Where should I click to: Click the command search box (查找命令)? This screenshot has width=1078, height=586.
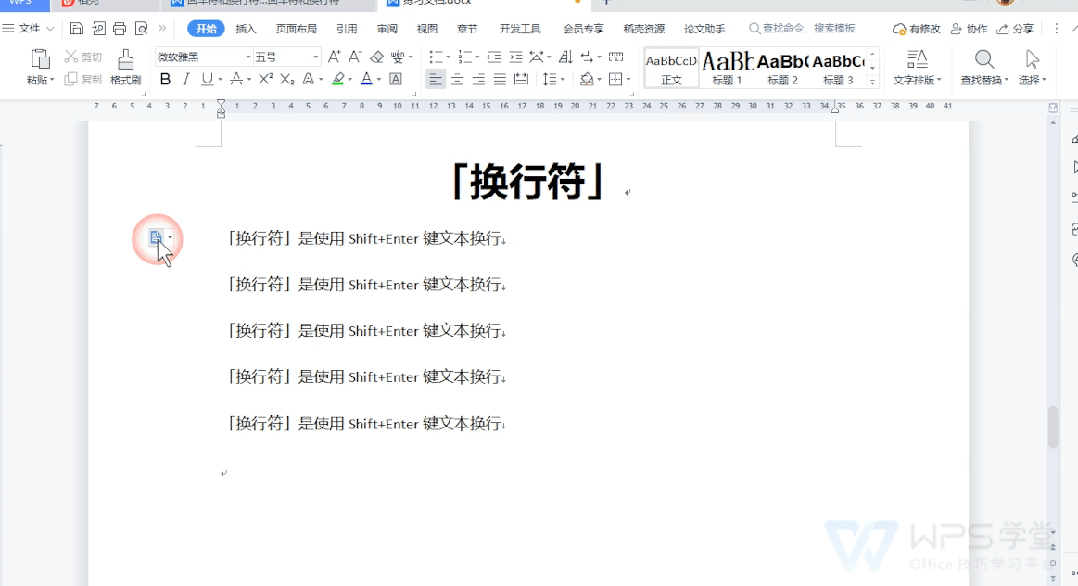click(802, 28)
